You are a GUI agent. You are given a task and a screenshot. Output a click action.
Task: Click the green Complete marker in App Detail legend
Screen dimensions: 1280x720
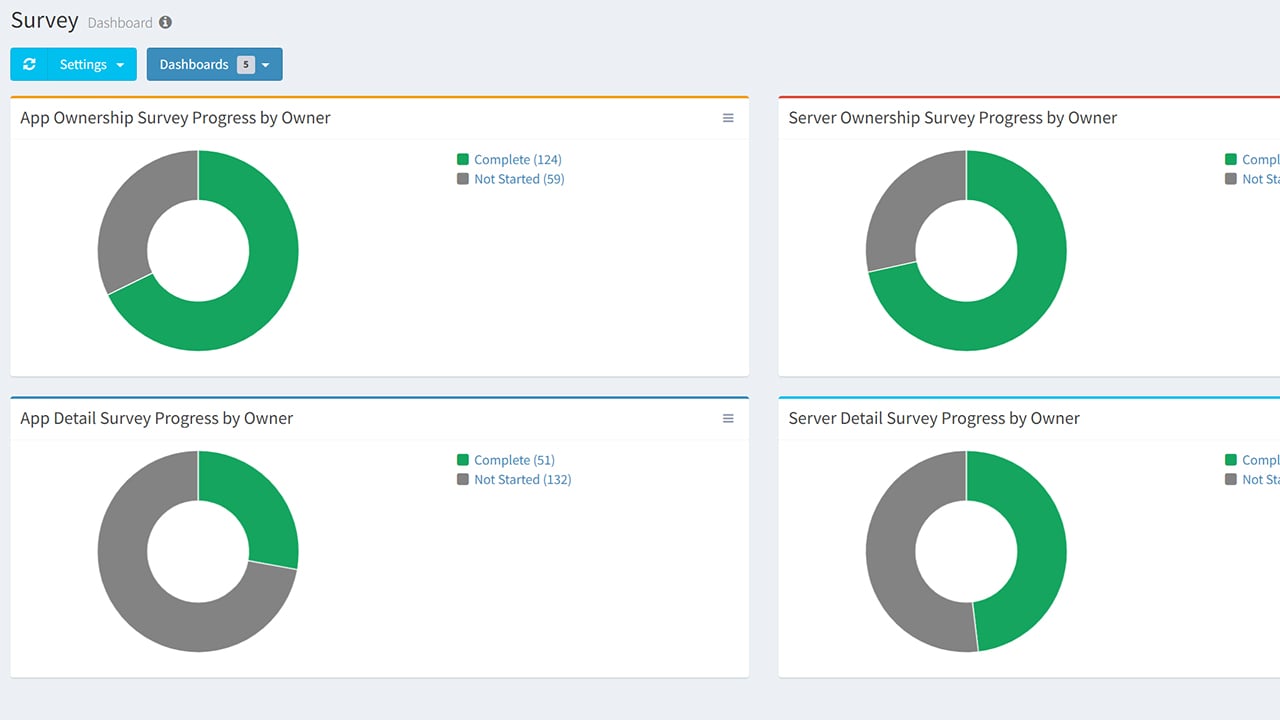[462, 460]
